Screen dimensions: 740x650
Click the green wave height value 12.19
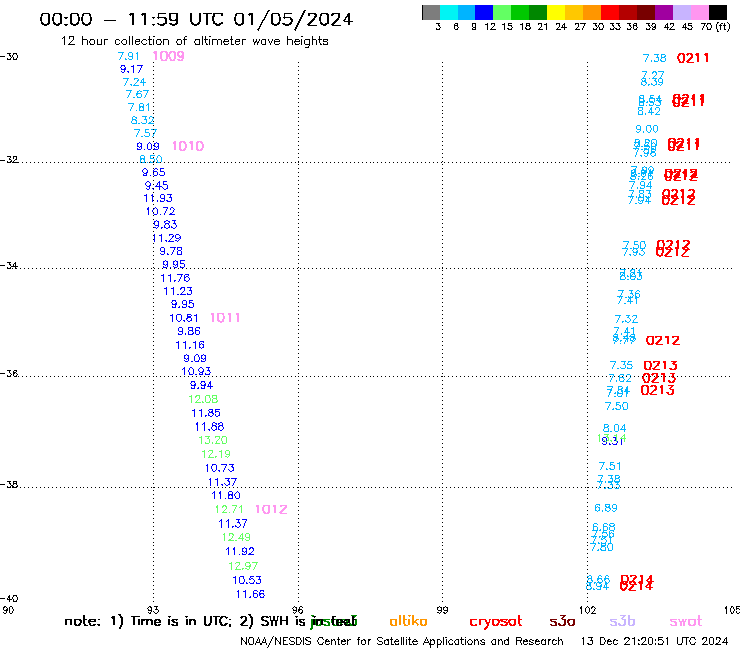[x=216, y=454]
